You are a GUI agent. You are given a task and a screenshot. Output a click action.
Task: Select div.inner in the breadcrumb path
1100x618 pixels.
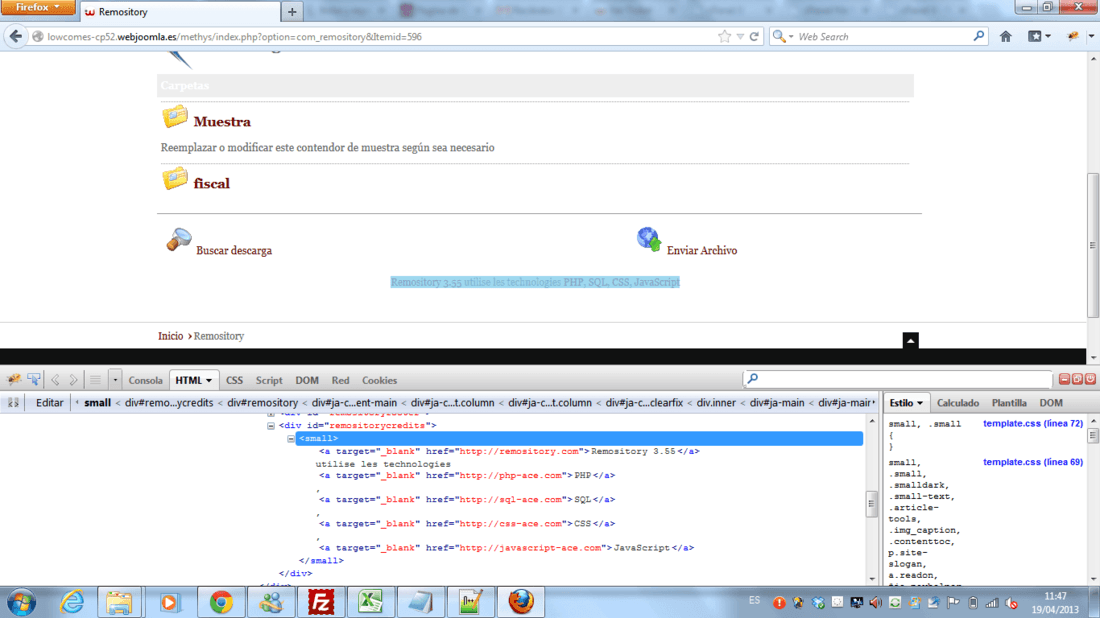pos(716,403)
